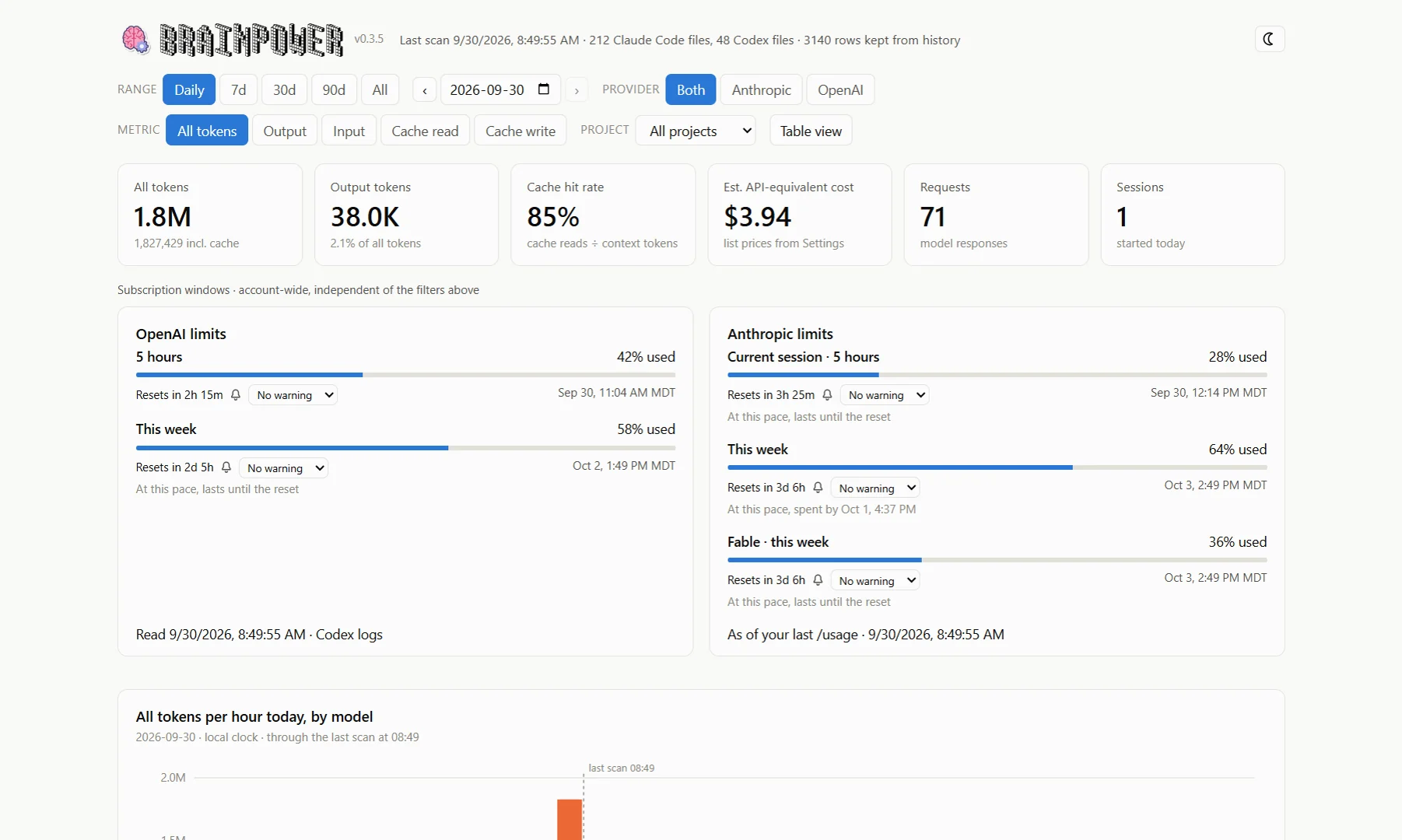Viewport: 1402px width, 840px height.
Task: Open warning dropdown for OpenAI 5 hours
Action: 293,395
